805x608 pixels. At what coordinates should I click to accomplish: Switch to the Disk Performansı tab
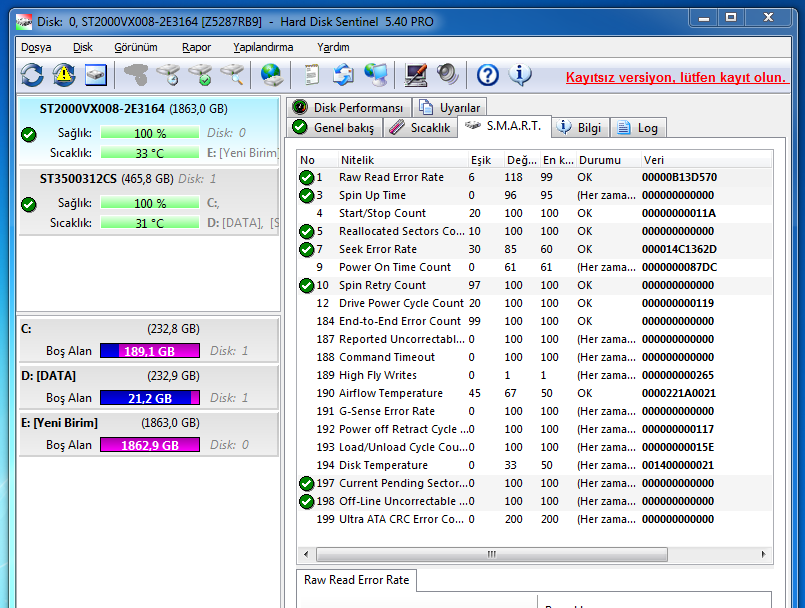coord(349,107)
